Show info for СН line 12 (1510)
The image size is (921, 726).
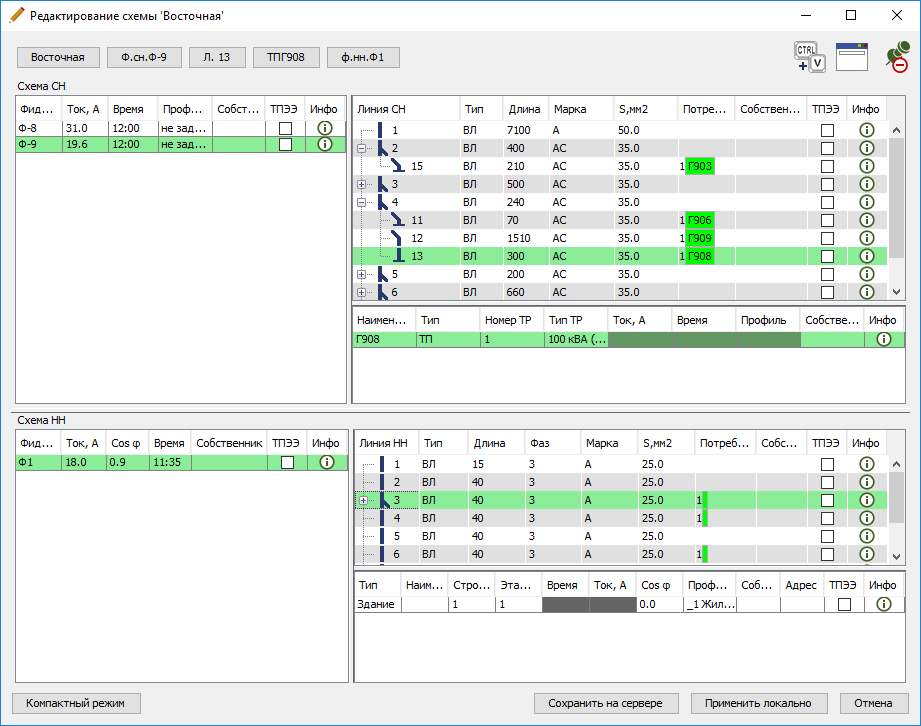click(x=866, y=238)
